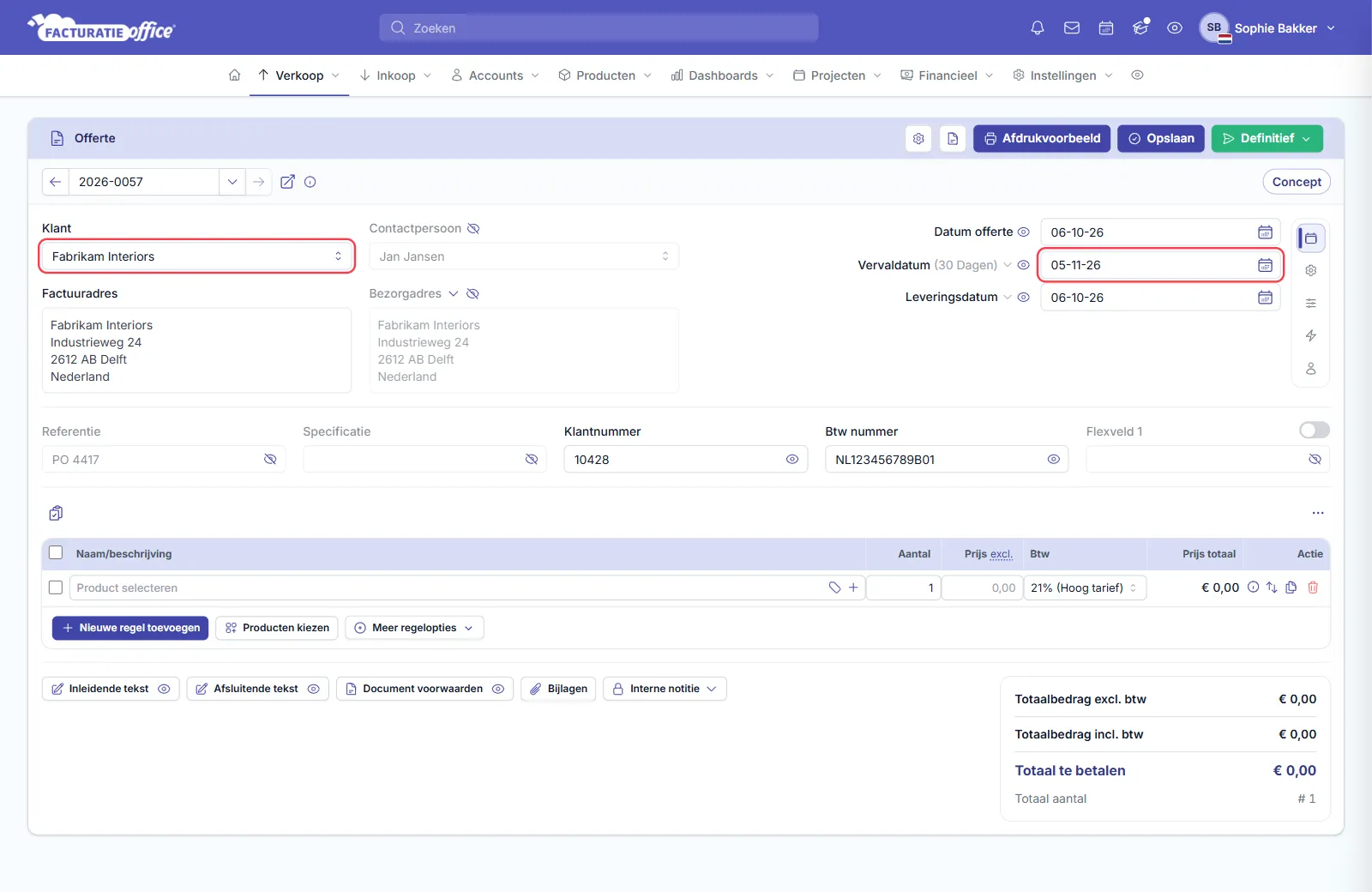Open the Verkoop menu

click(299, 75)
